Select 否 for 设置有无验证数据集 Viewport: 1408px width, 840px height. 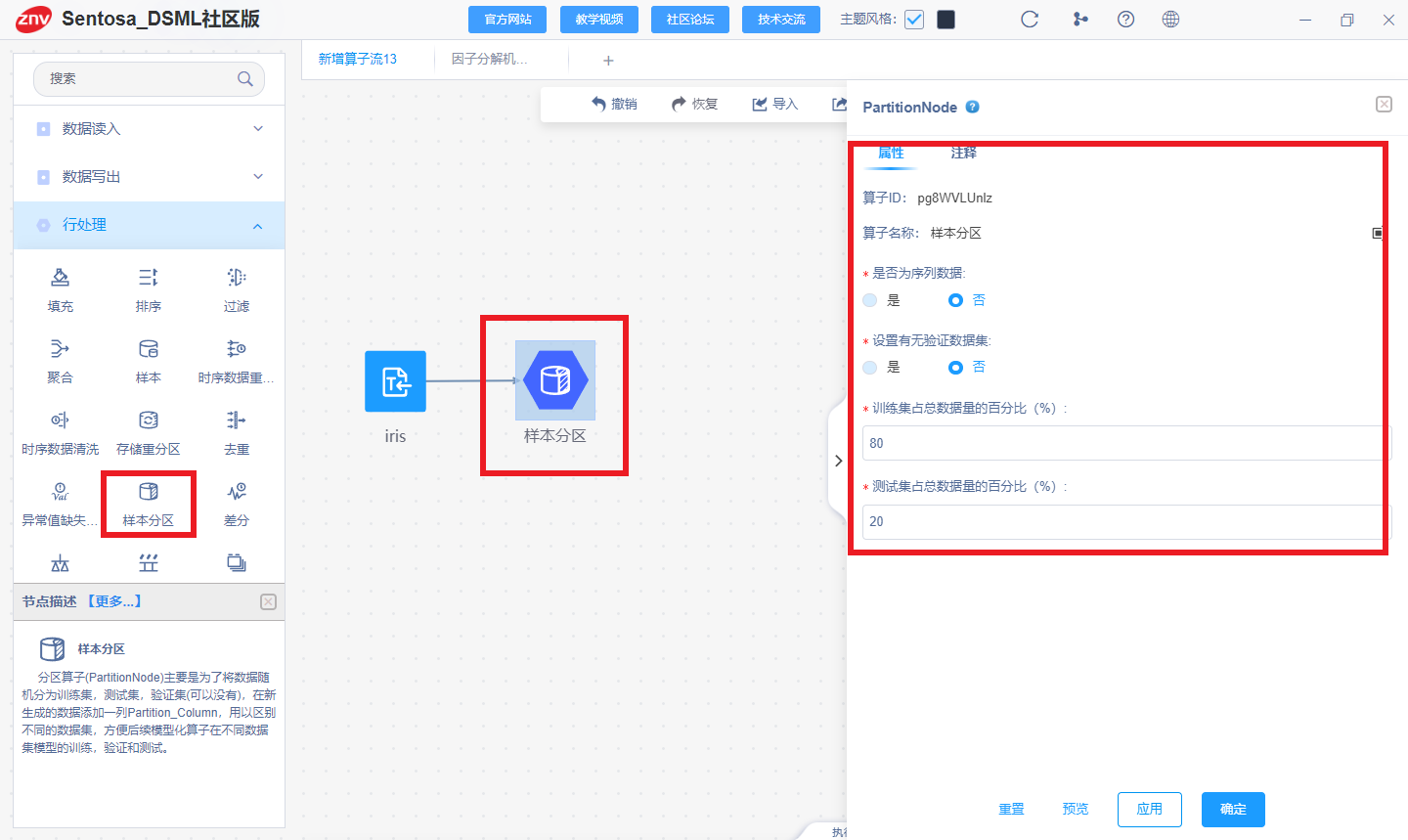click(955, 368)
